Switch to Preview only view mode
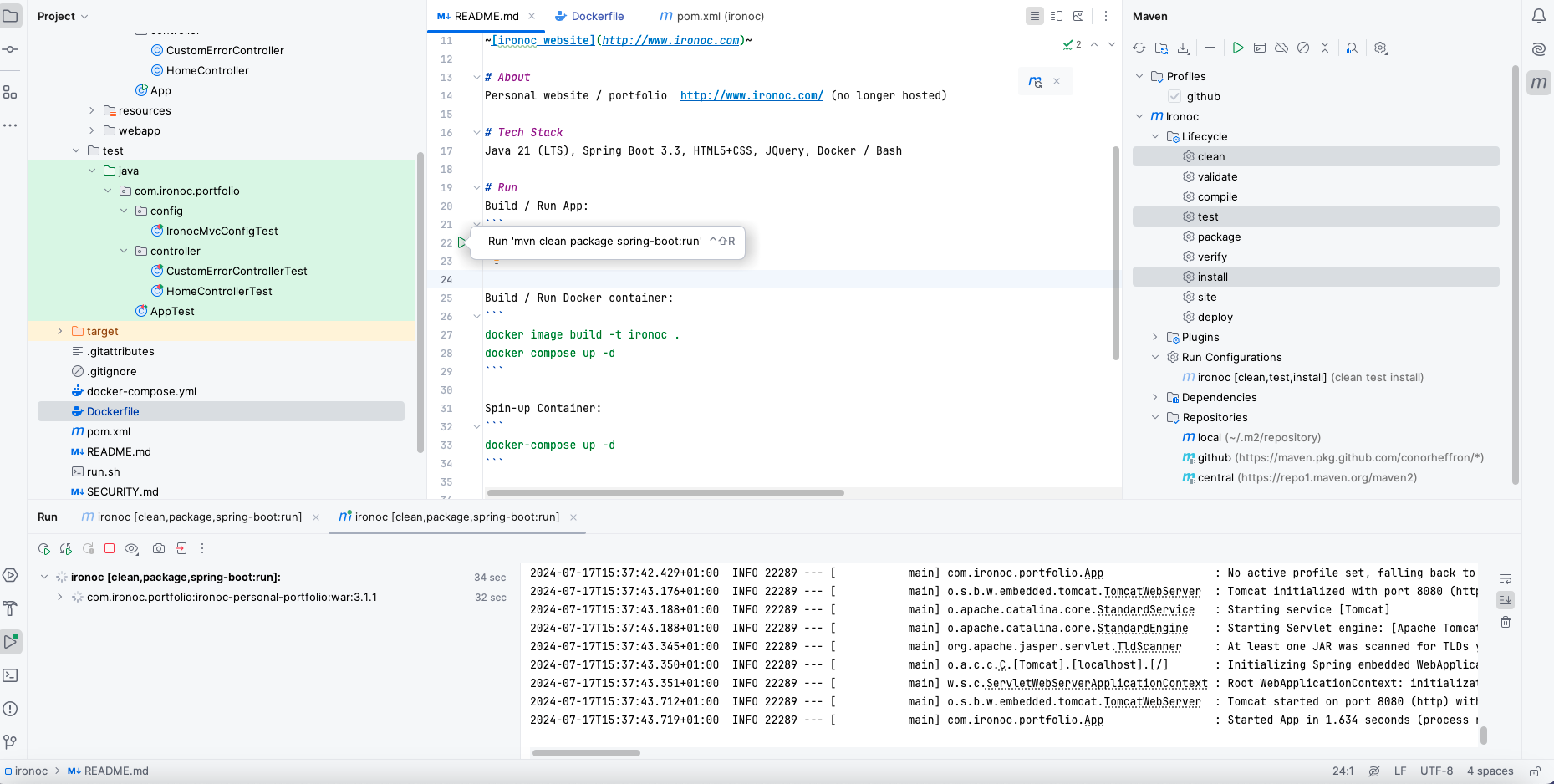 tap(1078, 16)
